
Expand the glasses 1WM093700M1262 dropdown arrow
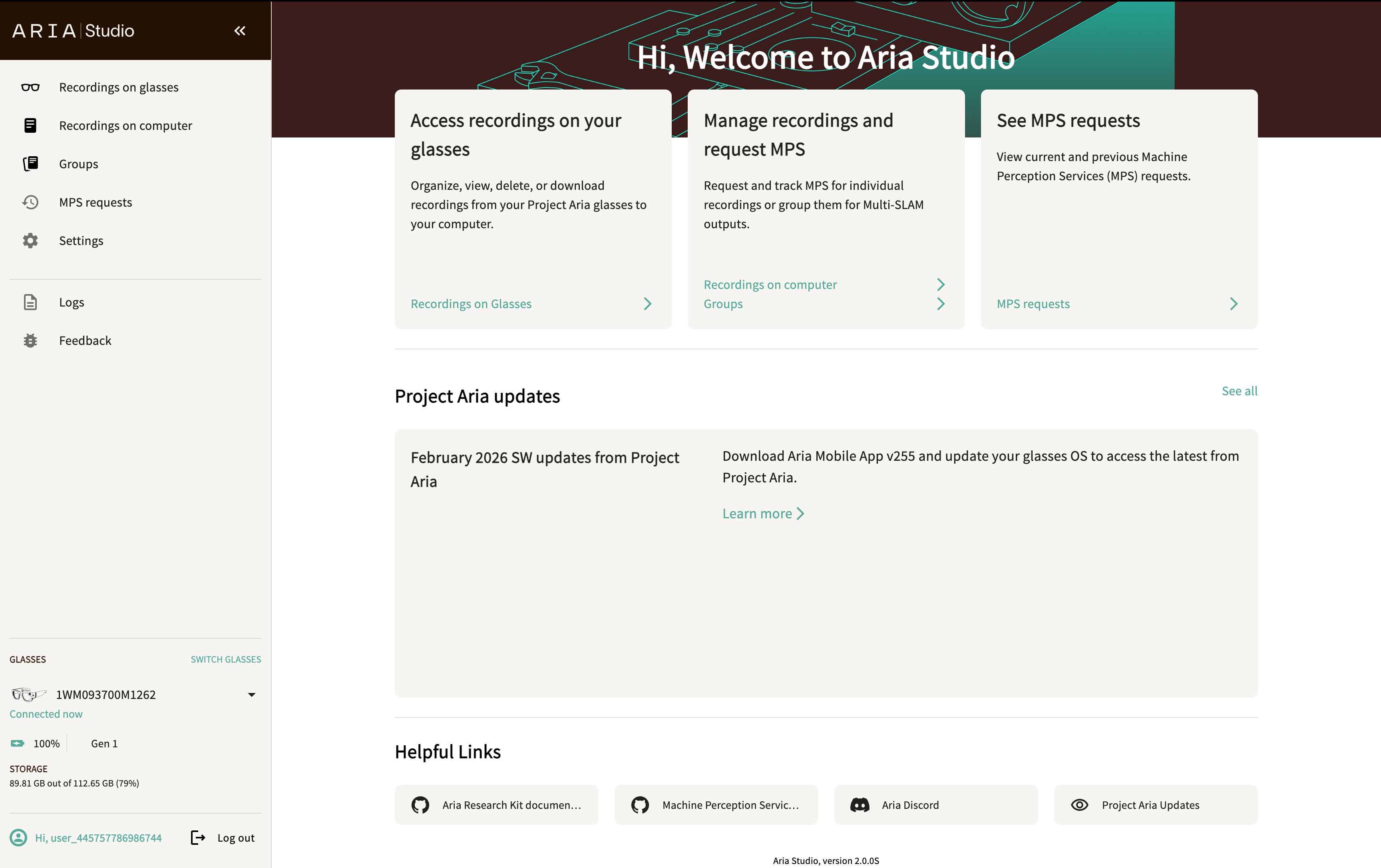click(251, 695)
